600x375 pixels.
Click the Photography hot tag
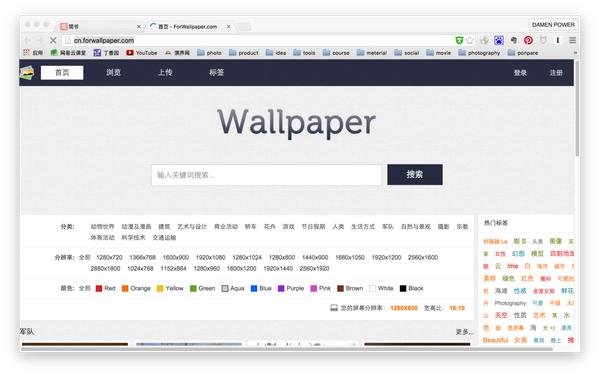(x=510, y=303)
